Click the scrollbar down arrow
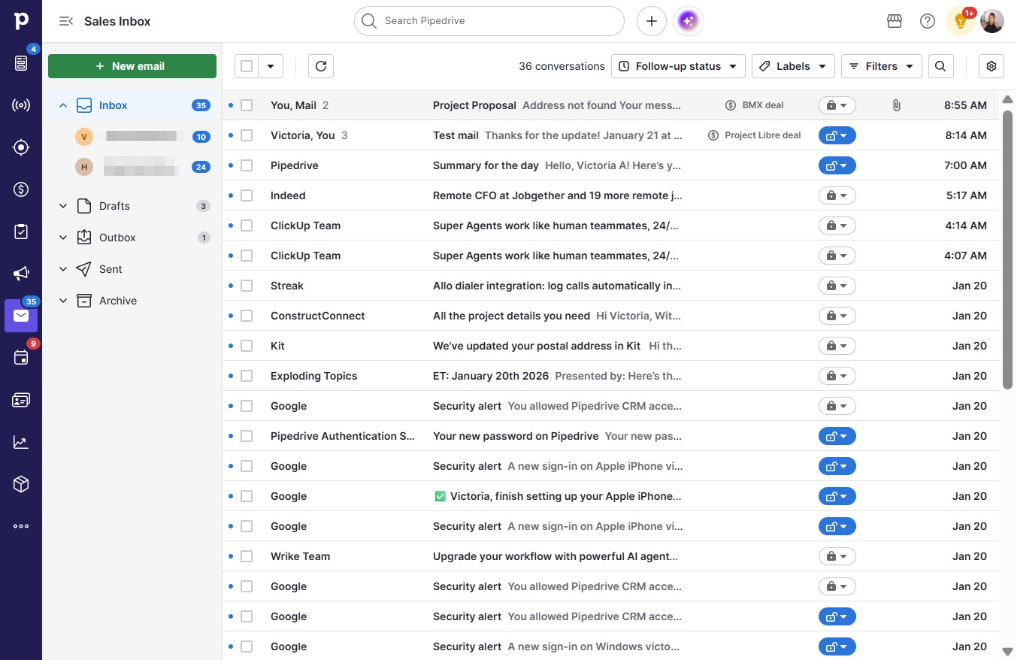 coord(1007,652)
